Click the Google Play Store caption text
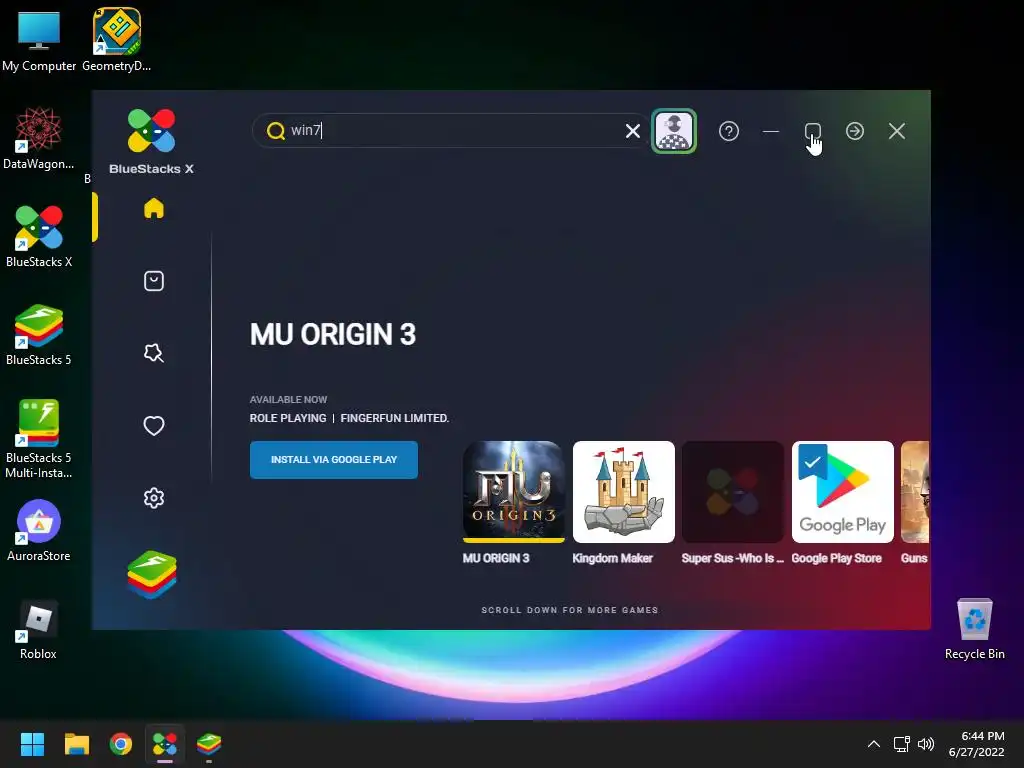The height and width of the screenshot is (768, 1024). [836, 558]
